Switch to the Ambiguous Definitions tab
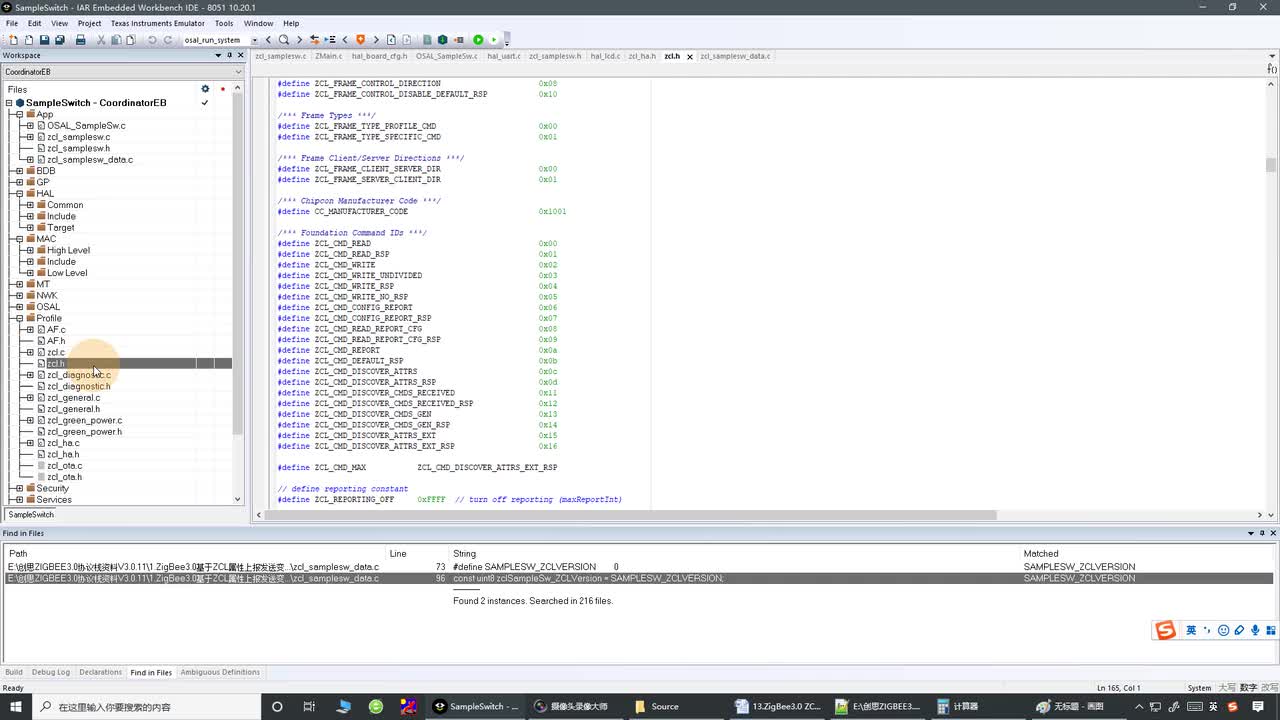The width and height of the screenshot is (1280, 720). click(220, 672)
